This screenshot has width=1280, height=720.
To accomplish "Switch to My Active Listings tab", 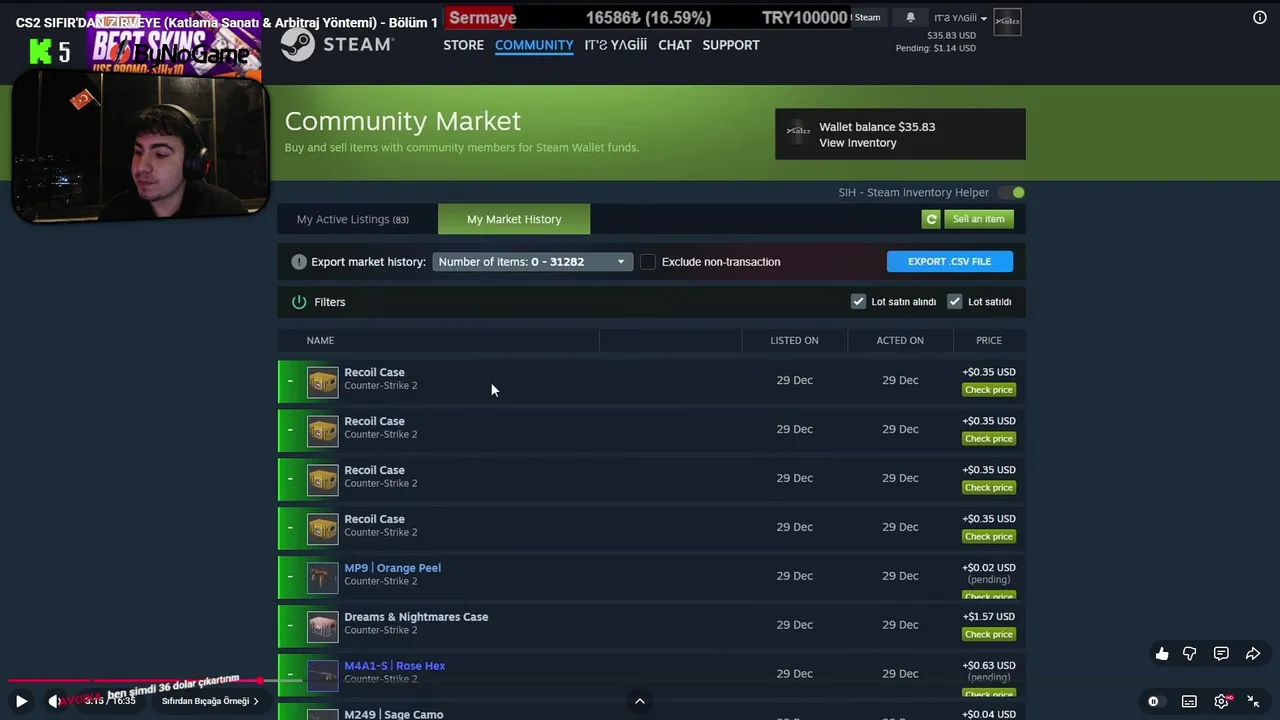I will 353,219.
